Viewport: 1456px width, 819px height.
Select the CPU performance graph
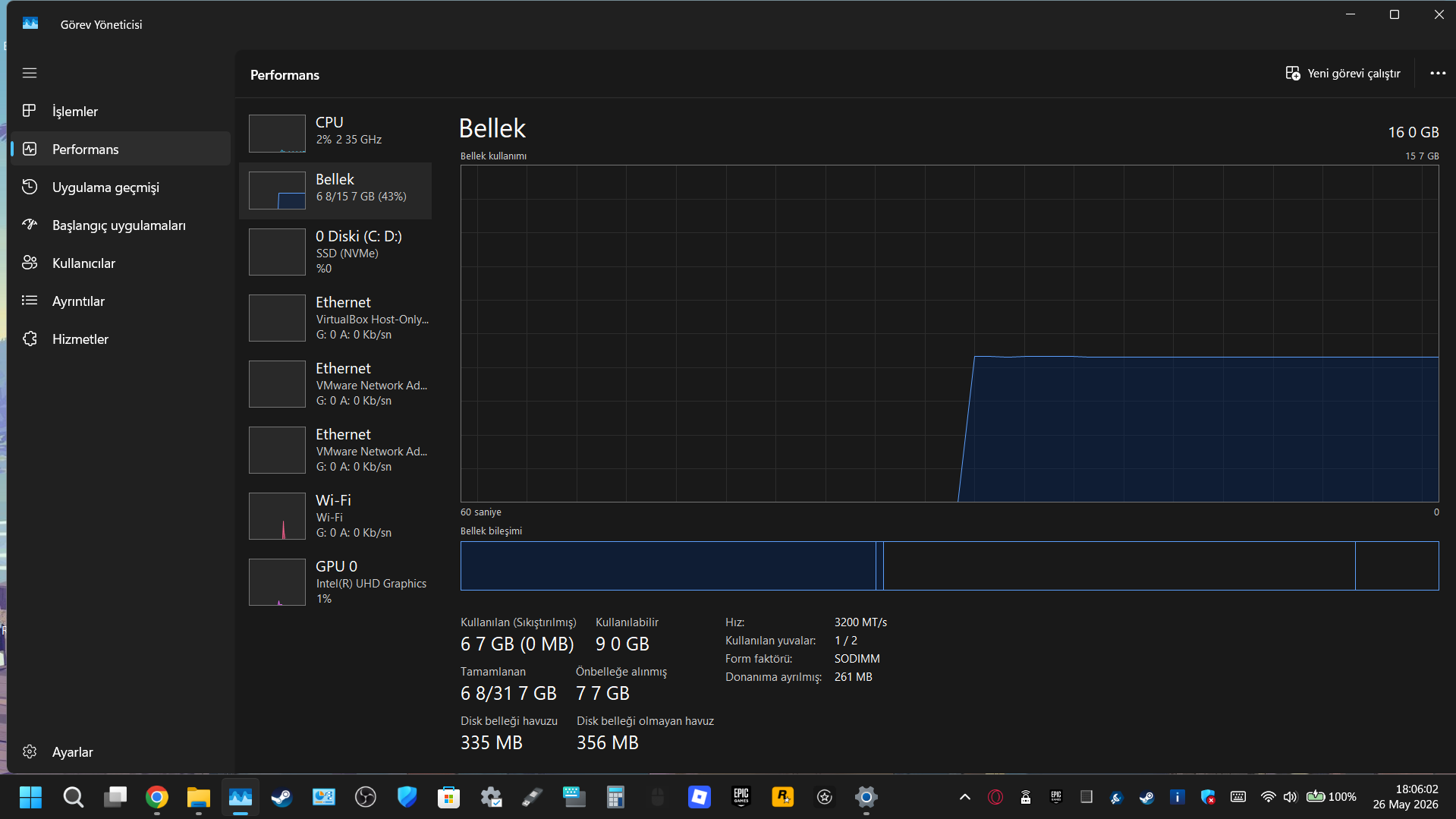[335, 133]
